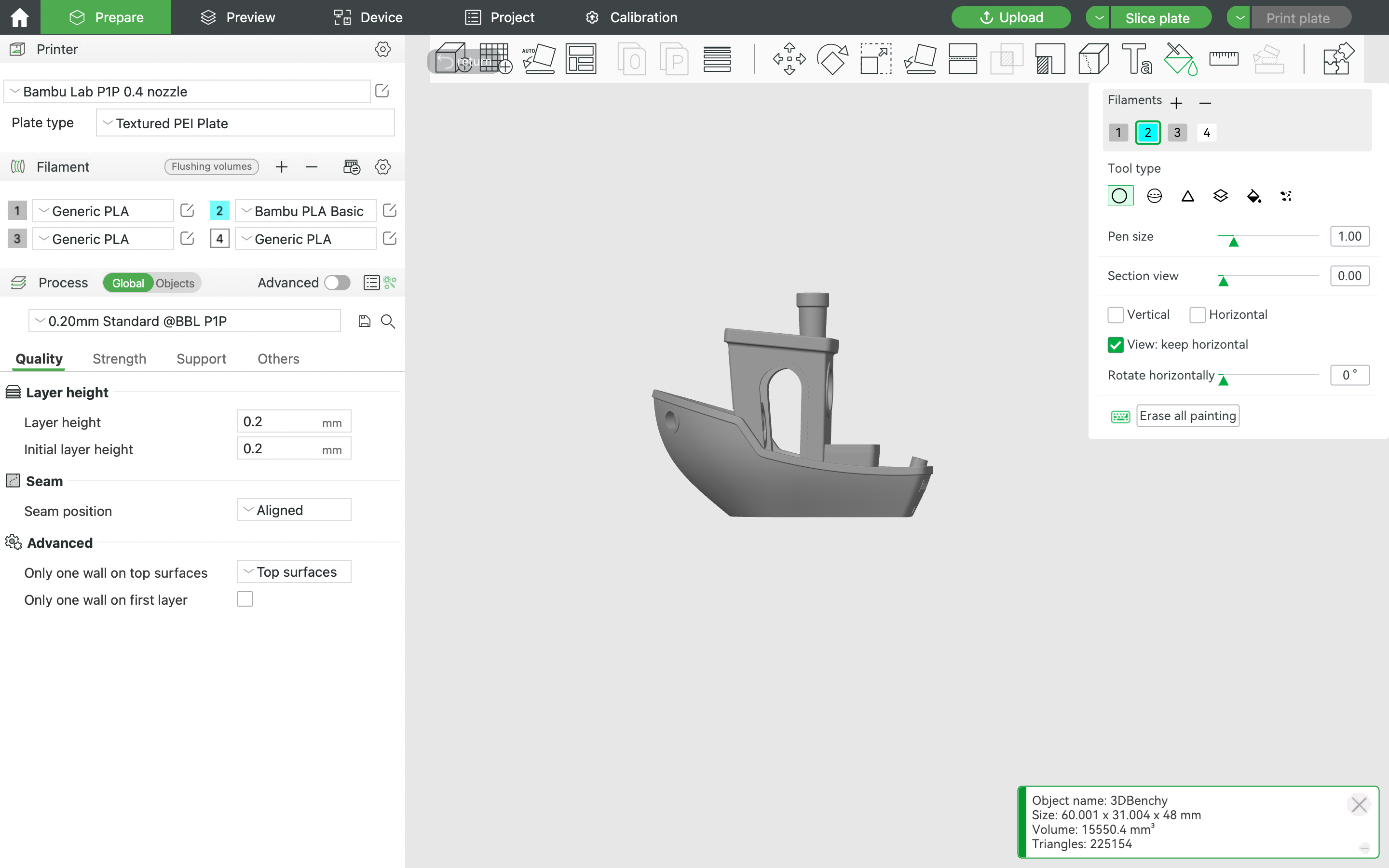Viewport: 1389px width, 868px height.
Task: Choose the Triangle tool type
Action: coord(1187,196)
